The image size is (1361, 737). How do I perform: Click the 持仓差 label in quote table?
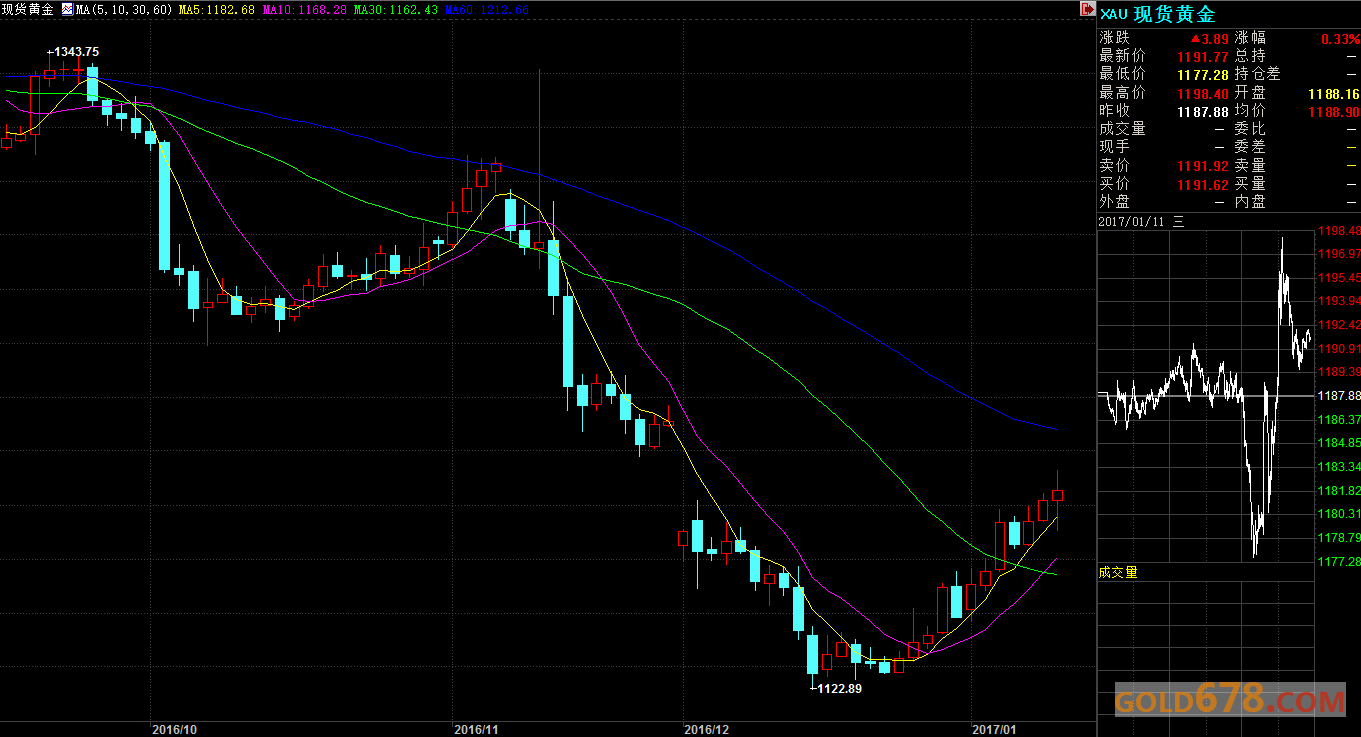(x=1258, y=74)
